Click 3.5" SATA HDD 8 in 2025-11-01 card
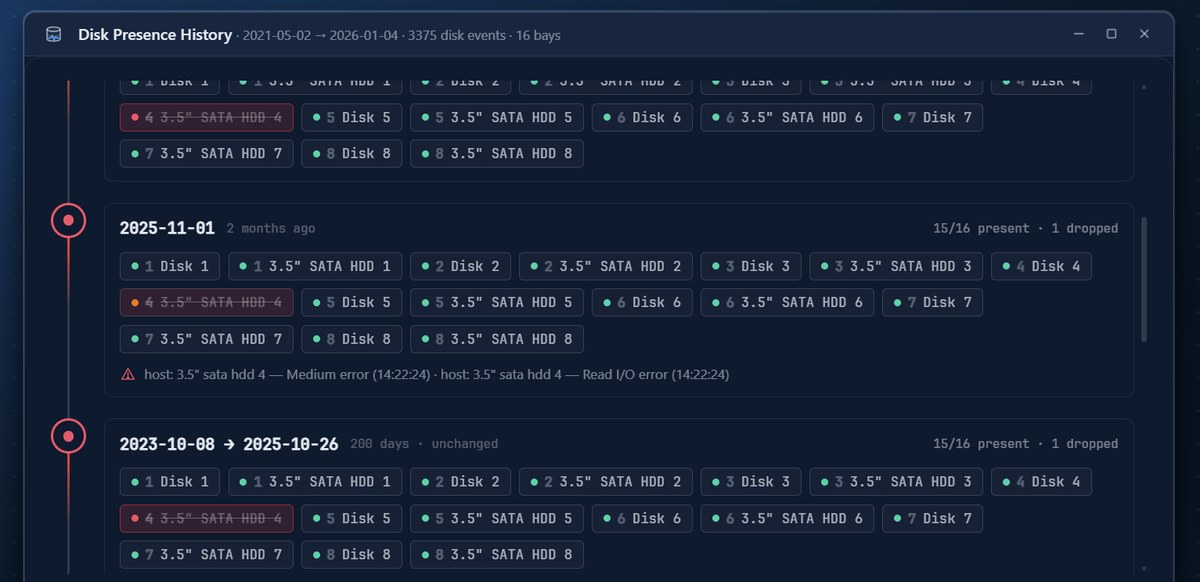The image size is (1200, 582). pos(497,338)
